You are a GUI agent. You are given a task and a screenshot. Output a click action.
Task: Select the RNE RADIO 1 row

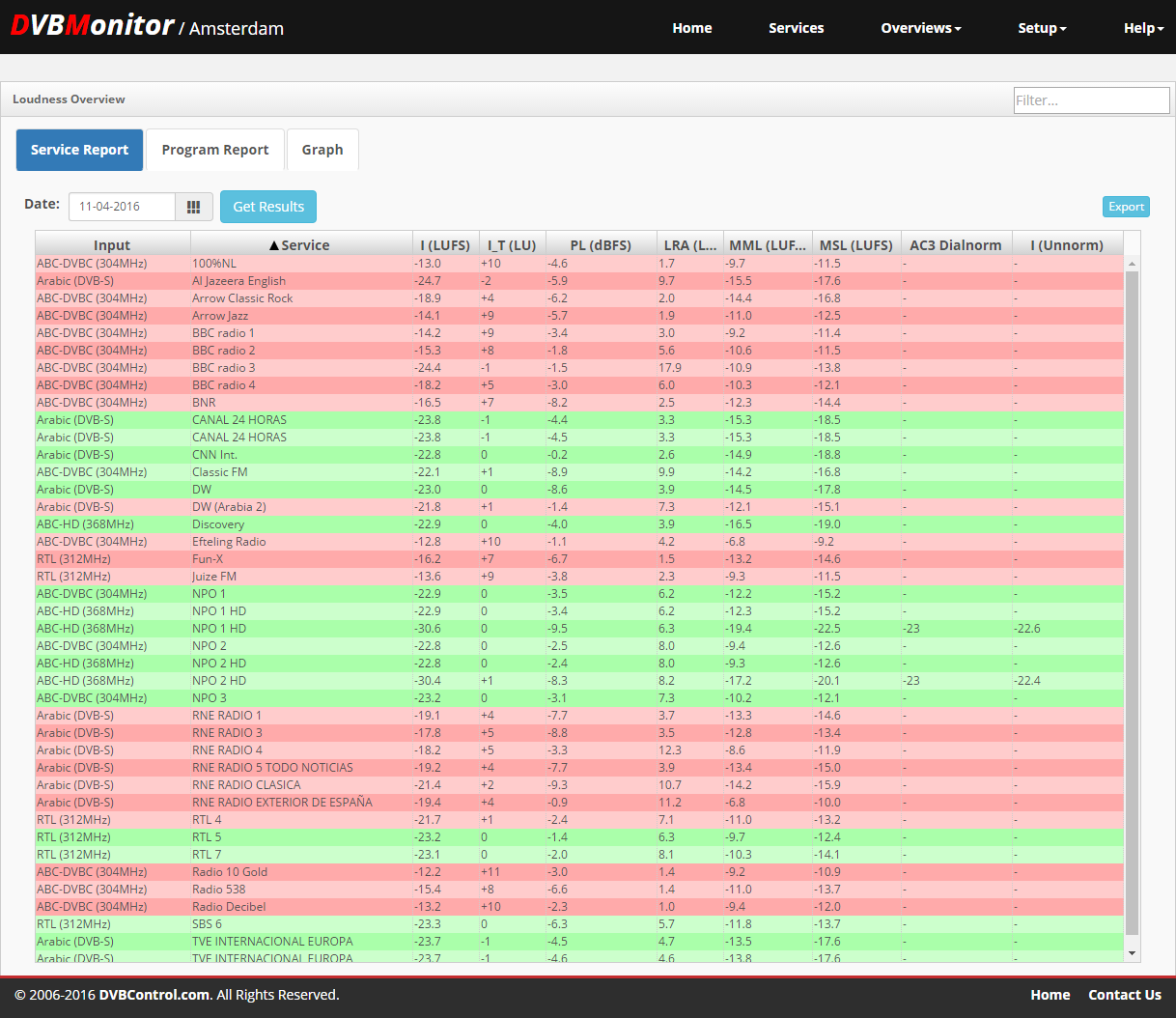579,716
